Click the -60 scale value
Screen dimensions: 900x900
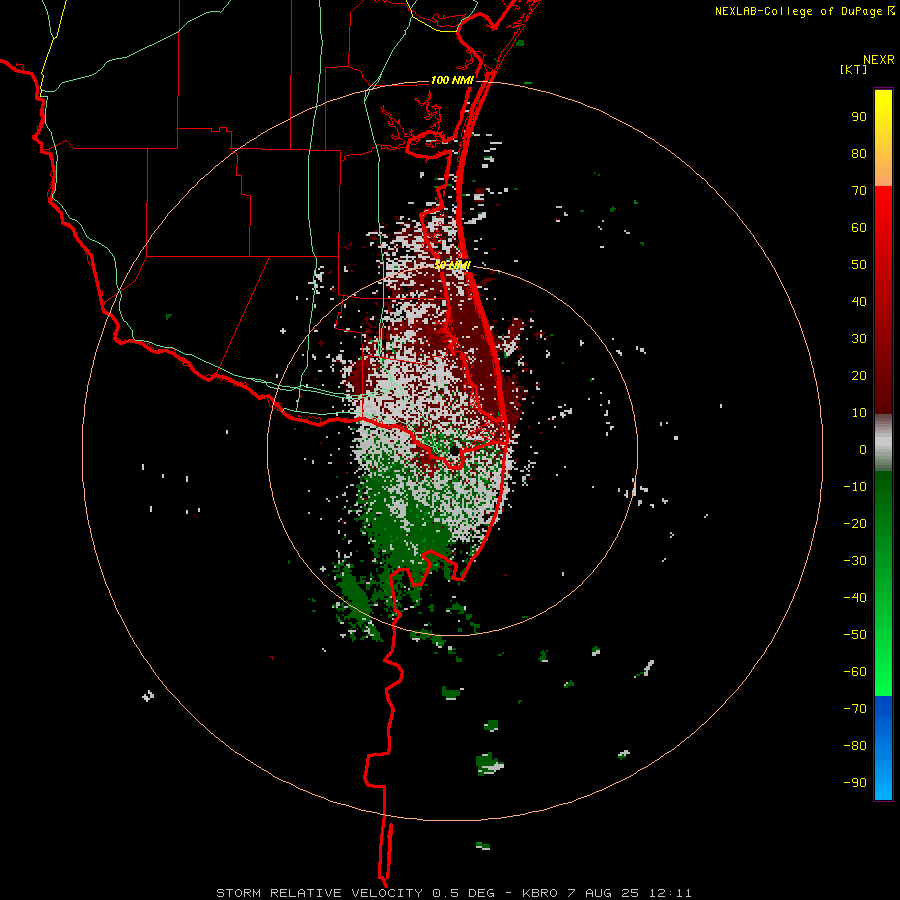(x=855, y=672)
